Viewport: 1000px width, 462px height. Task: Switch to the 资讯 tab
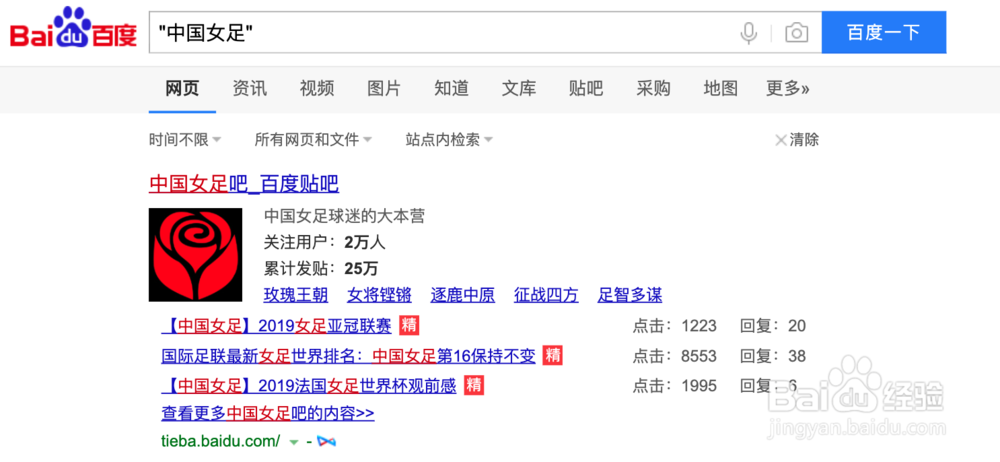coord(249,88)
